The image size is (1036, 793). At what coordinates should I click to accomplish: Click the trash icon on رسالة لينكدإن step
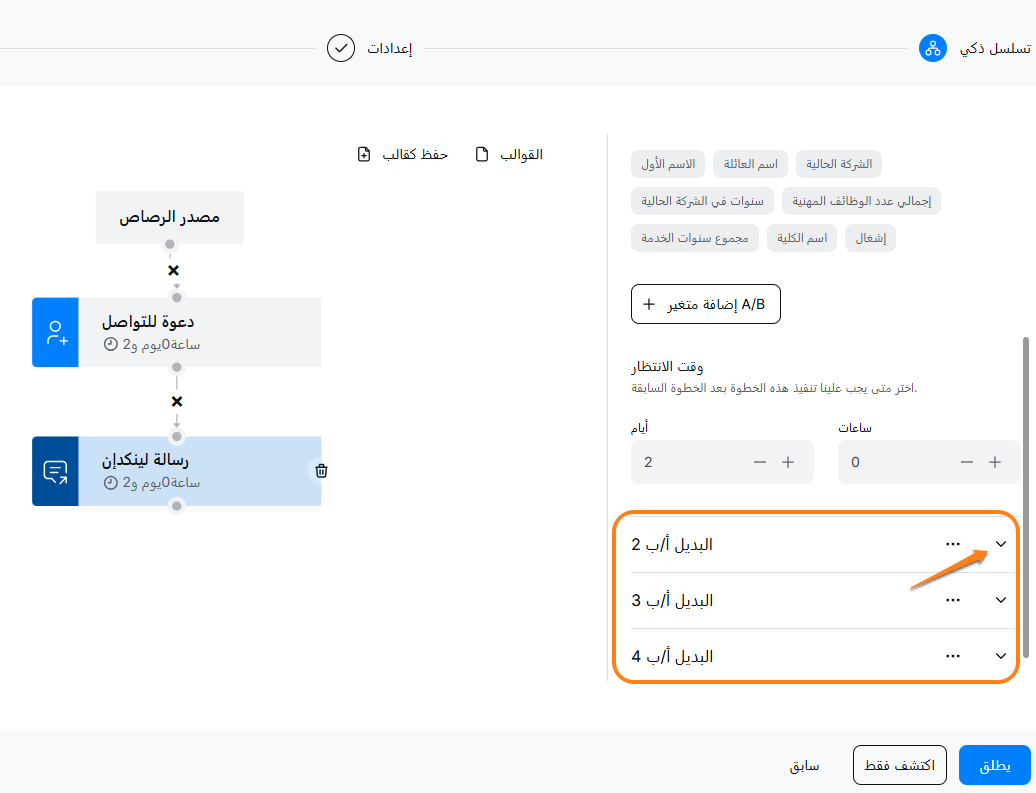click(321, 470)
